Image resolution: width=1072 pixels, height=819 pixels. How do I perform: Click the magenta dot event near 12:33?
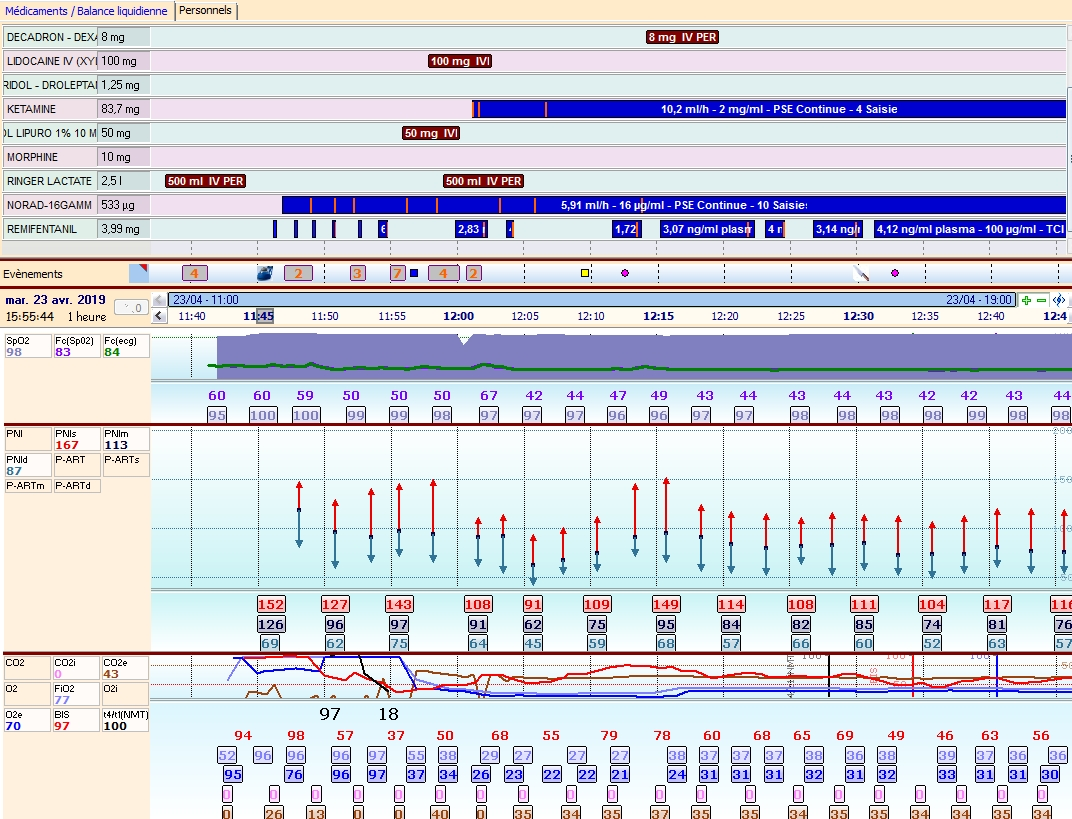[895, 273]
